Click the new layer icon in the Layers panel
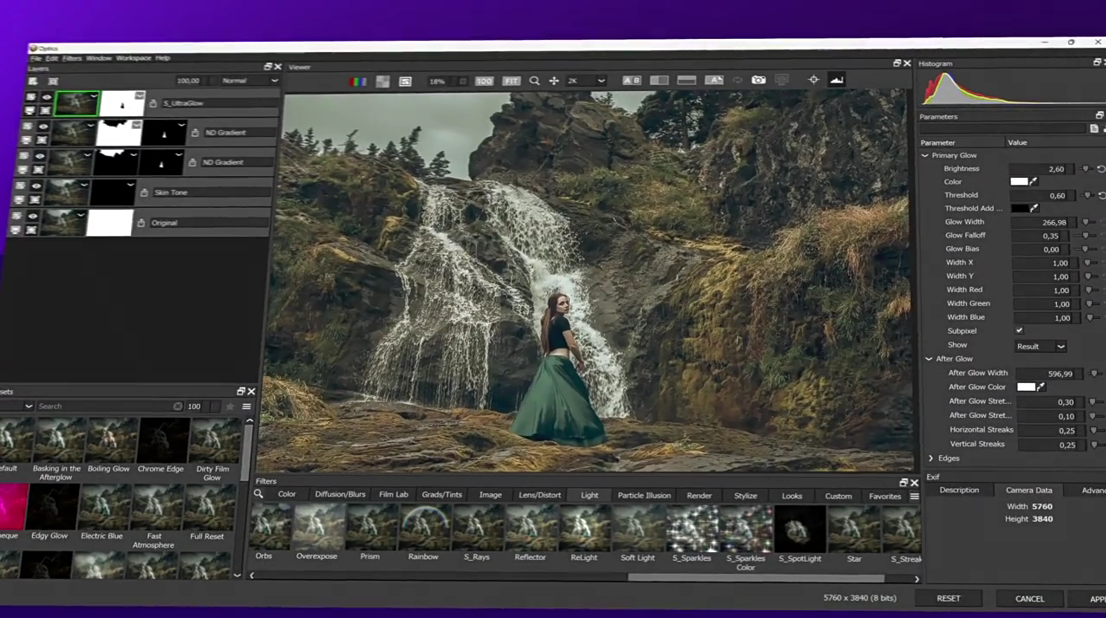The width and height of the screenshot is (1106, 618). pos(34,81)
